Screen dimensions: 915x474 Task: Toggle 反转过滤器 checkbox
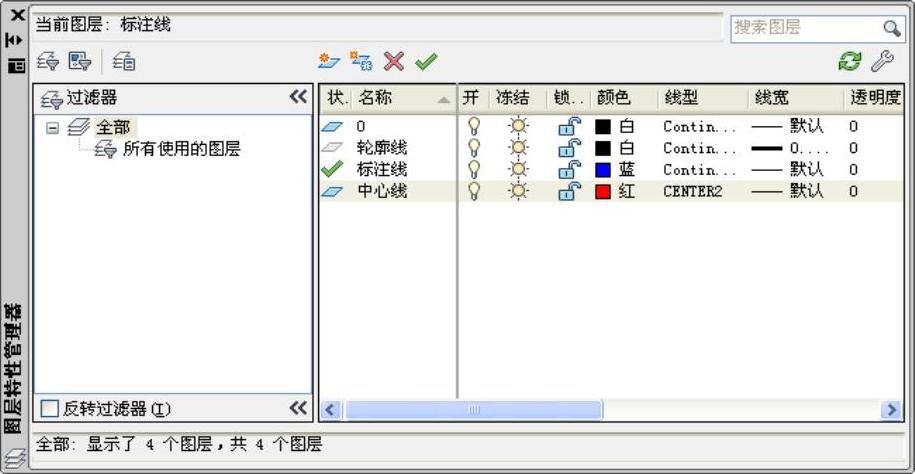[49, 408]
